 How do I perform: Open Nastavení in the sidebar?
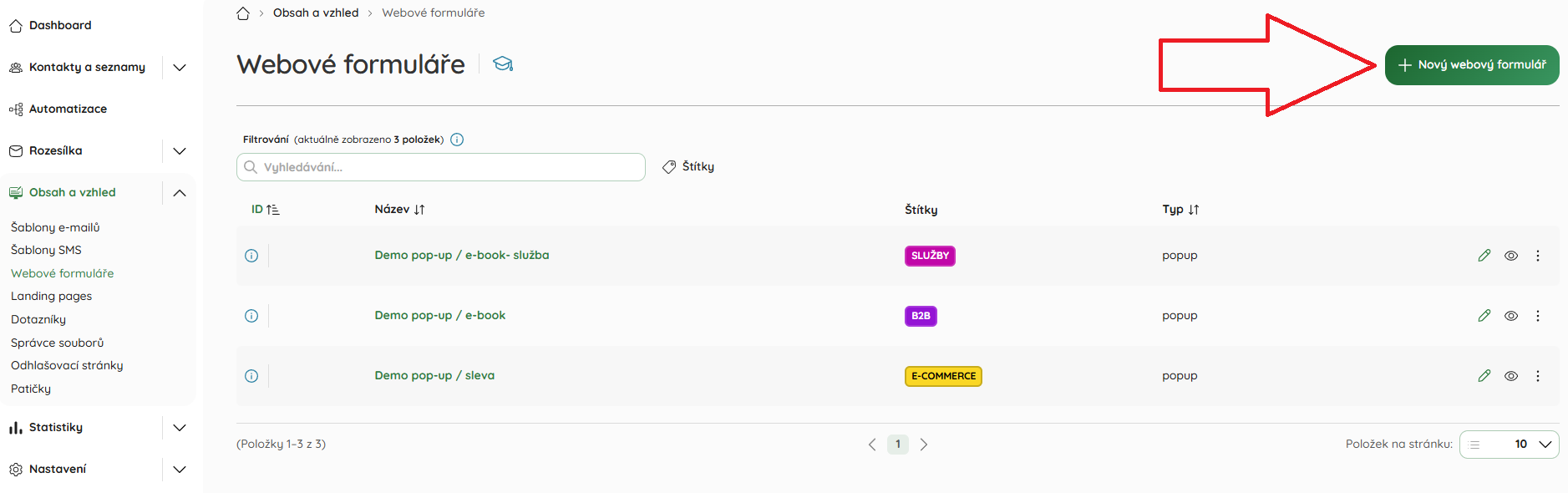pyautogui.click(x=48, y=470)
